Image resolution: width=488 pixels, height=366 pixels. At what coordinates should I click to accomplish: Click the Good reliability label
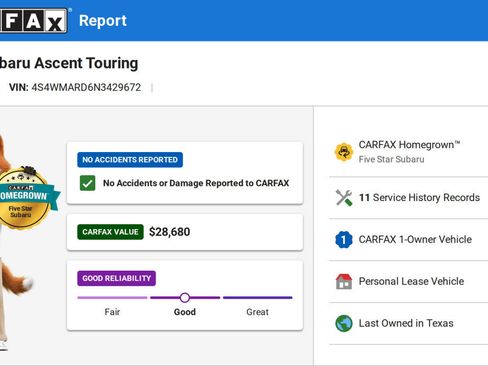[x=185, y=312]
